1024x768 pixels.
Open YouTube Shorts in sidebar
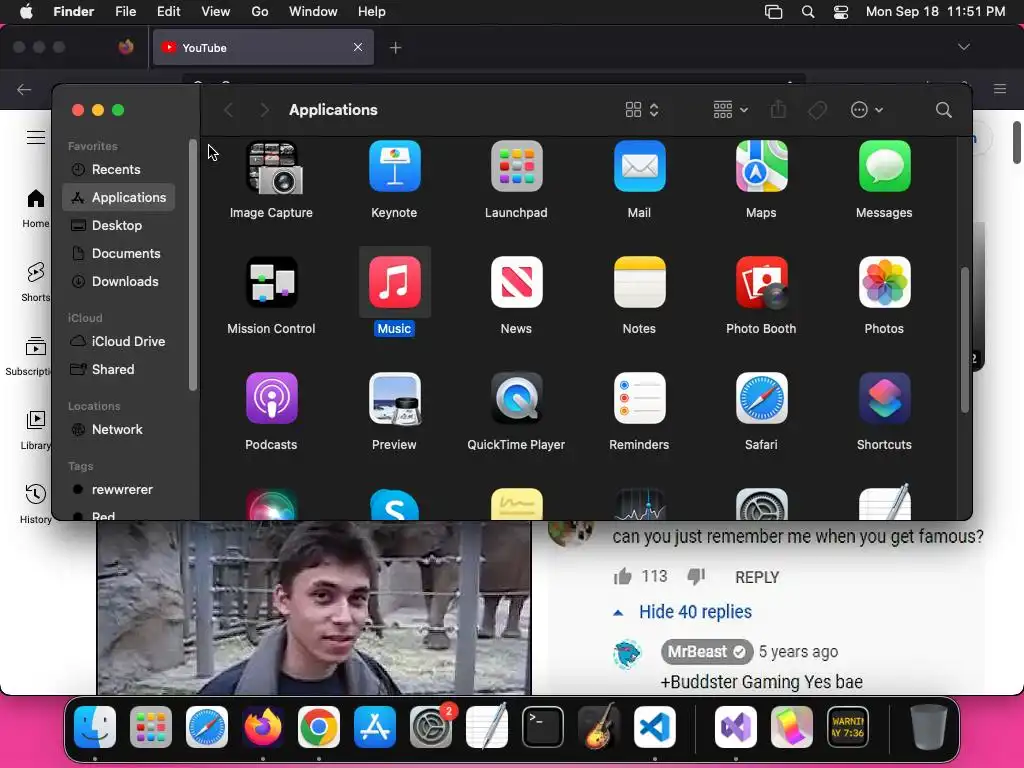pos(35,281)
